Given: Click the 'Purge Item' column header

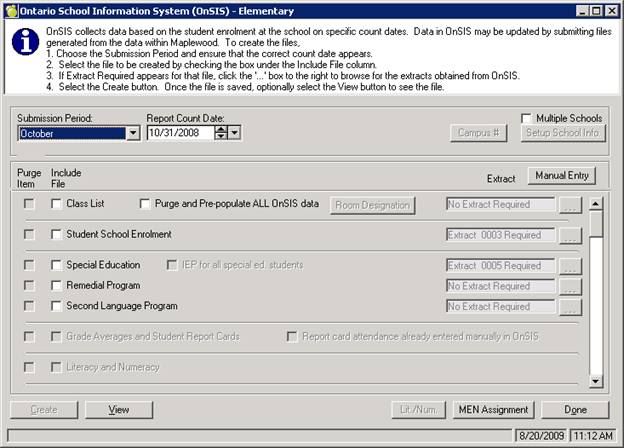Looking at the screenshot, I should tap(29, 178).
